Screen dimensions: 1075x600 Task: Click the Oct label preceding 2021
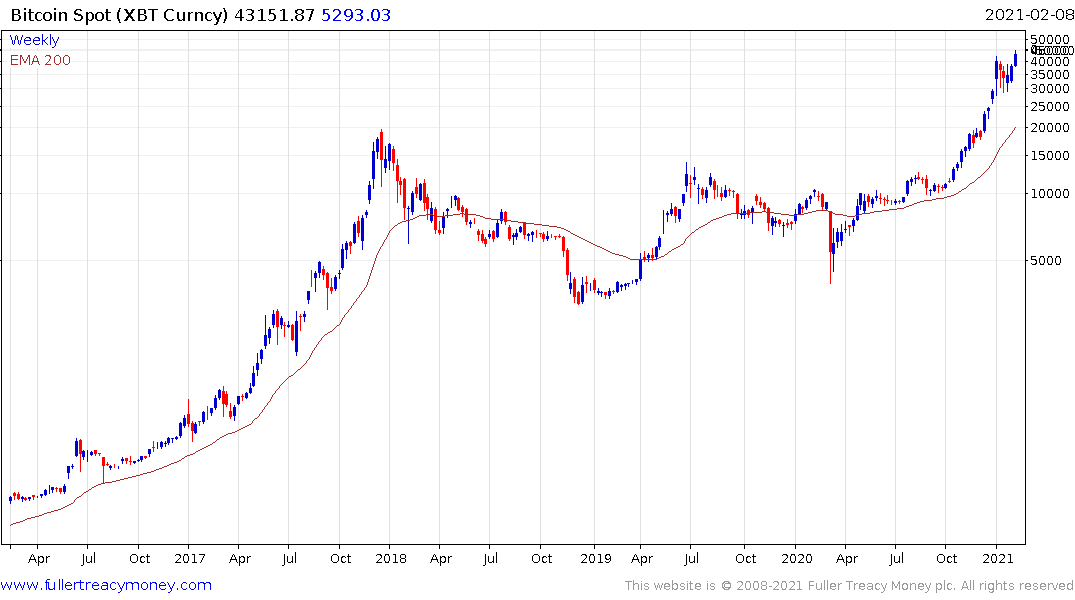tap(947, 559)
